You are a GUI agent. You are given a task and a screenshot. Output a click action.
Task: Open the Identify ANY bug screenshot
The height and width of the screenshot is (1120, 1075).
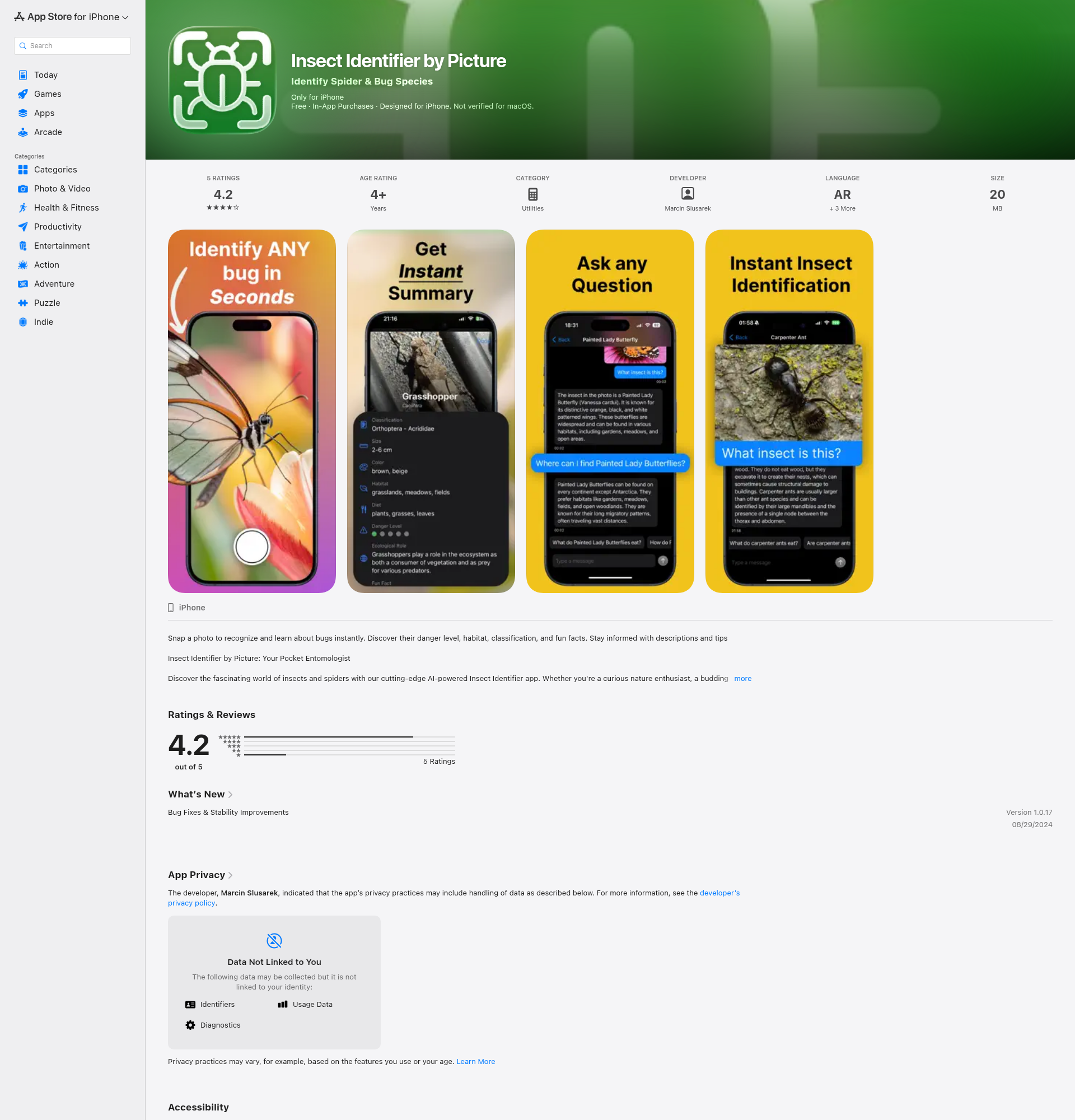252,411
